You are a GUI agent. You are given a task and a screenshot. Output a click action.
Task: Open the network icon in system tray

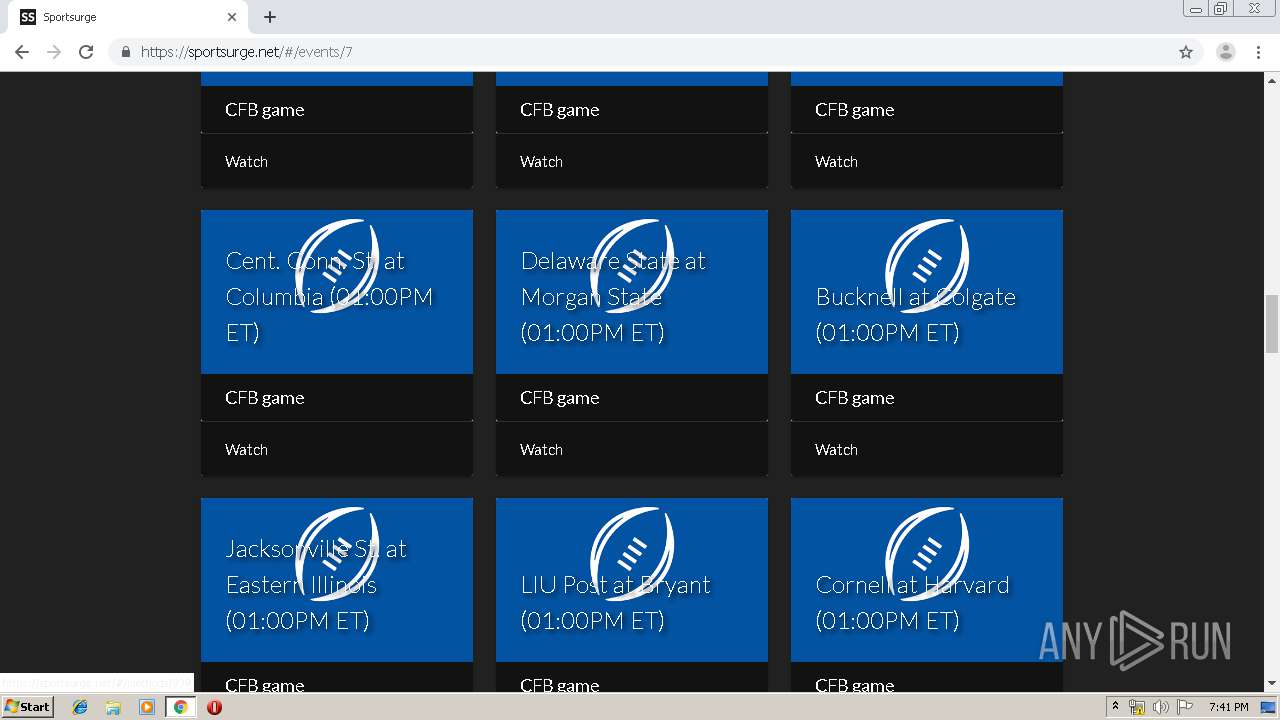1137,707
